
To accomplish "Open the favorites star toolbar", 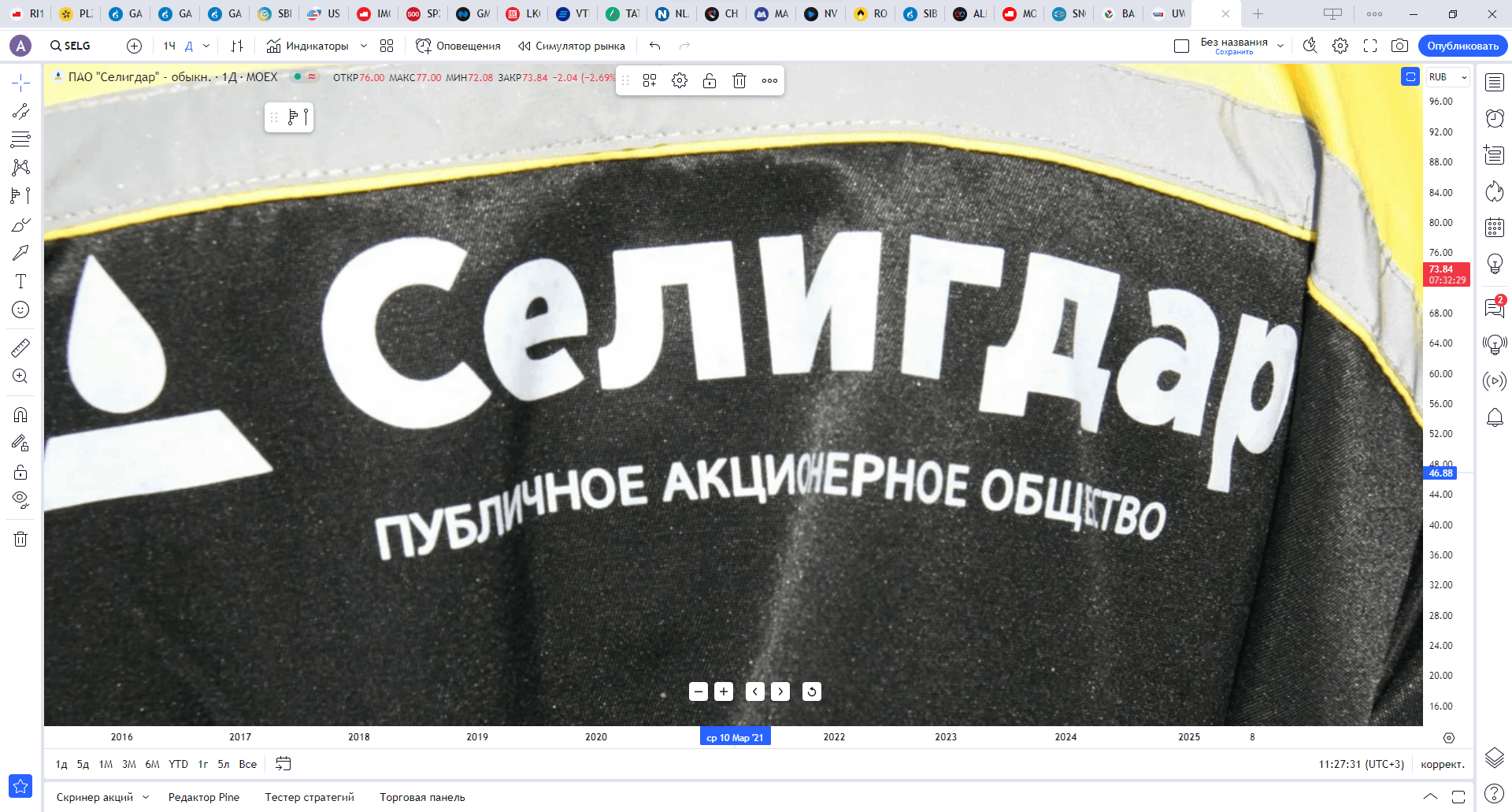I will [x=20, y=786].
